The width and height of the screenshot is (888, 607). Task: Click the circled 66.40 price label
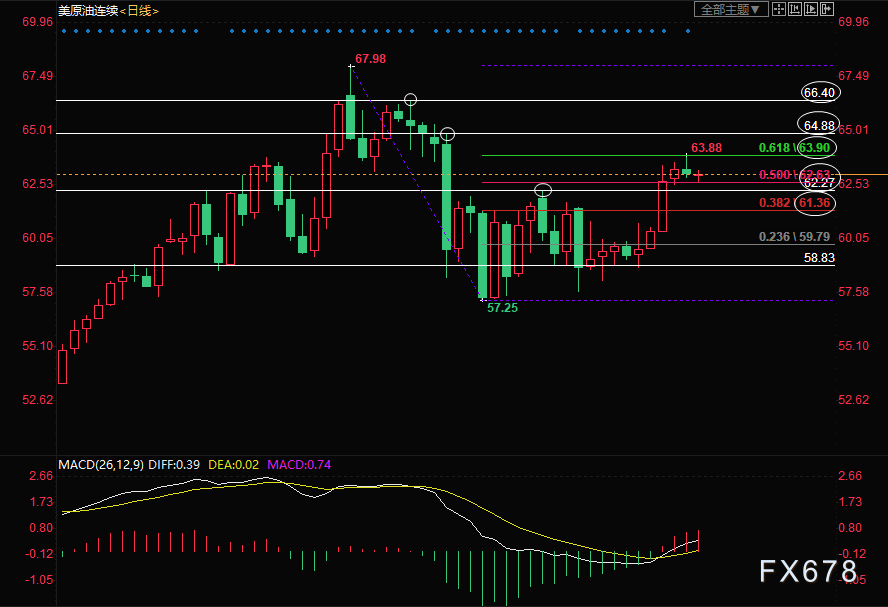pyautogui.click(x=819, y=93)
